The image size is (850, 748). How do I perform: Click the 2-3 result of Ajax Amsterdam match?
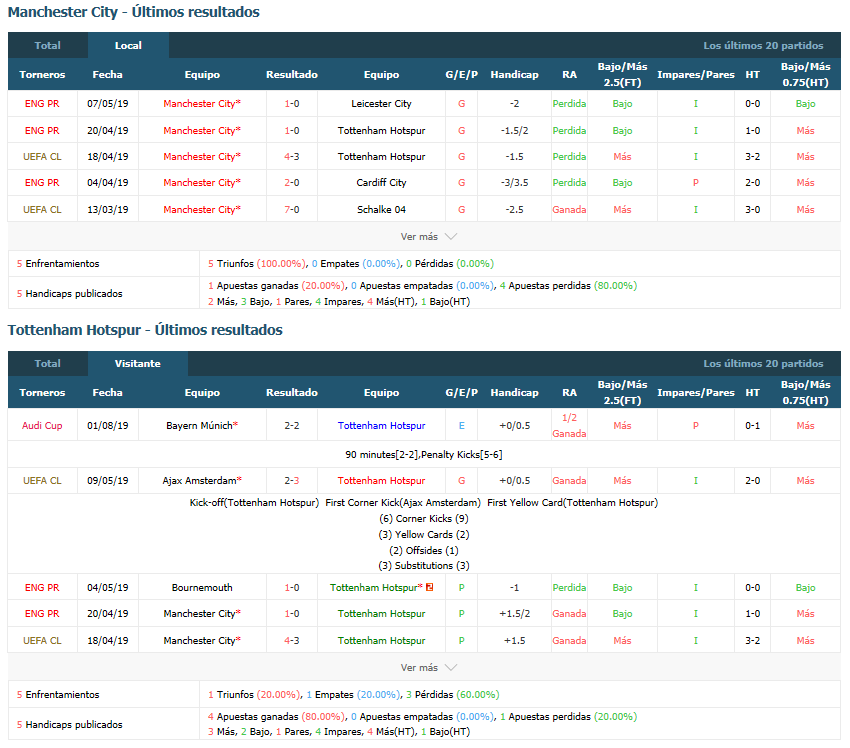(x=292, y=481)
